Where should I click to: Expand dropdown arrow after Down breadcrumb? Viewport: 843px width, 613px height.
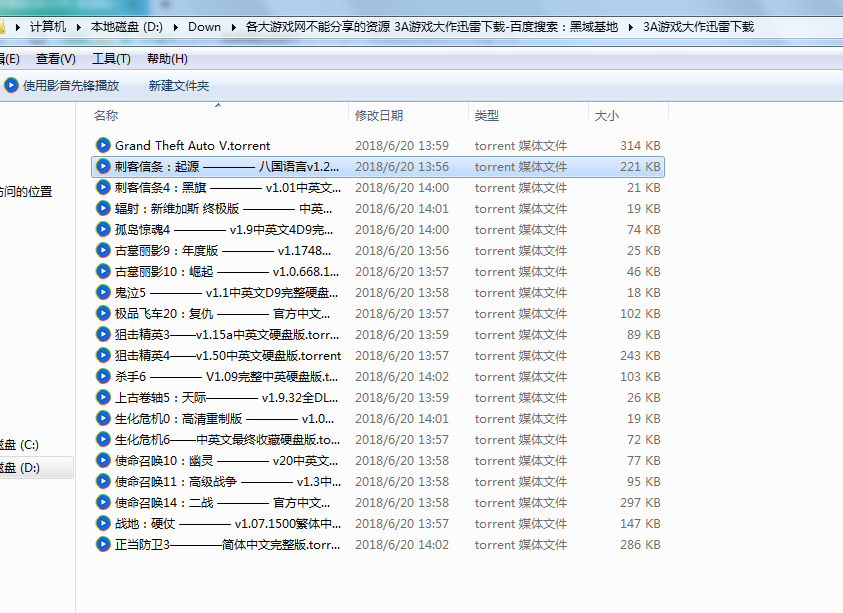(233, 27)
